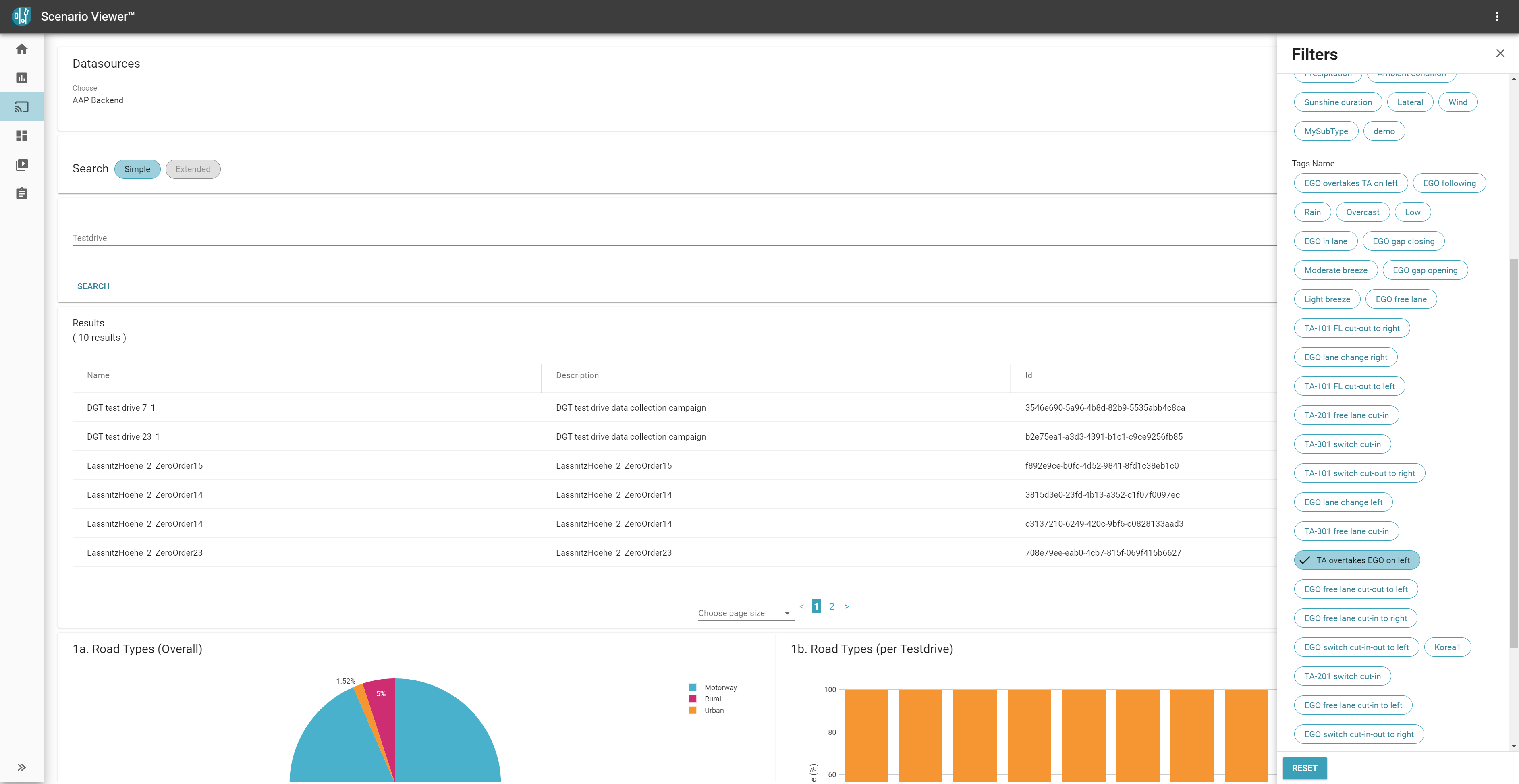This screenshot has width=1519, height=784.
Task: Select the LassnitzHoehe_2_ZeroOrder15 row
Action: pyautogui.click(x=674, y=466)
